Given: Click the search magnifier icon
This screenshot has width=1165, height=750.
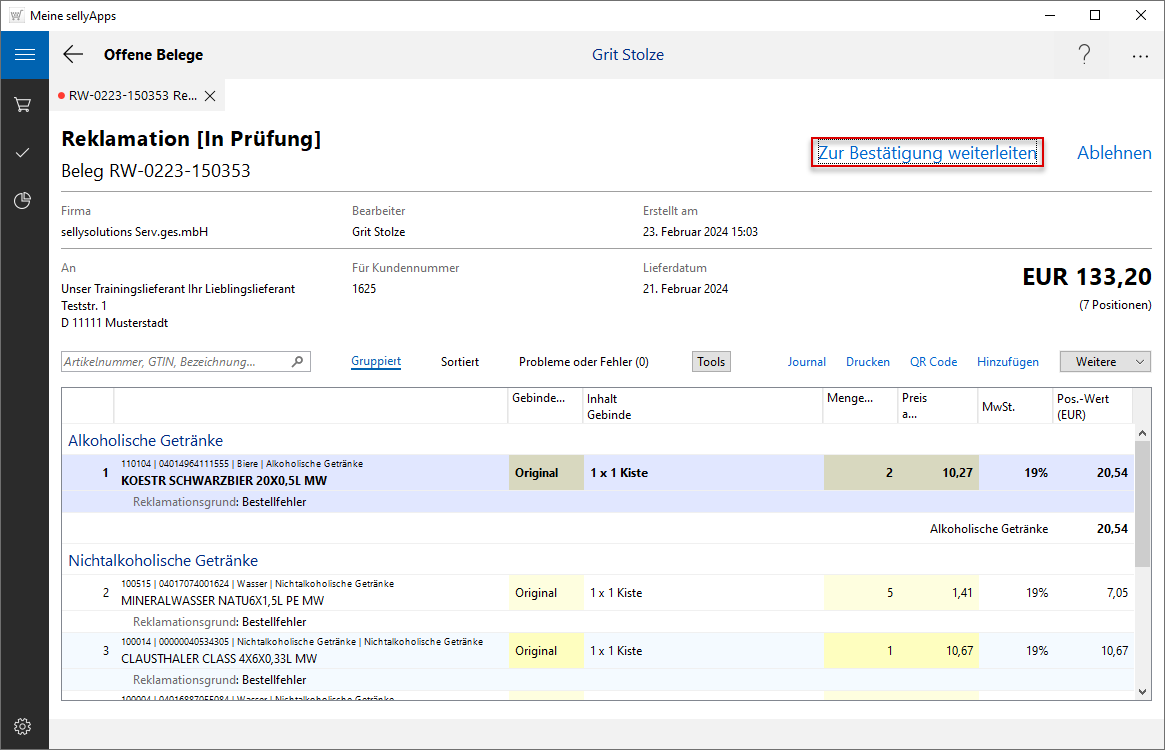Looking at the screenshot, I should tap(297, 362).
